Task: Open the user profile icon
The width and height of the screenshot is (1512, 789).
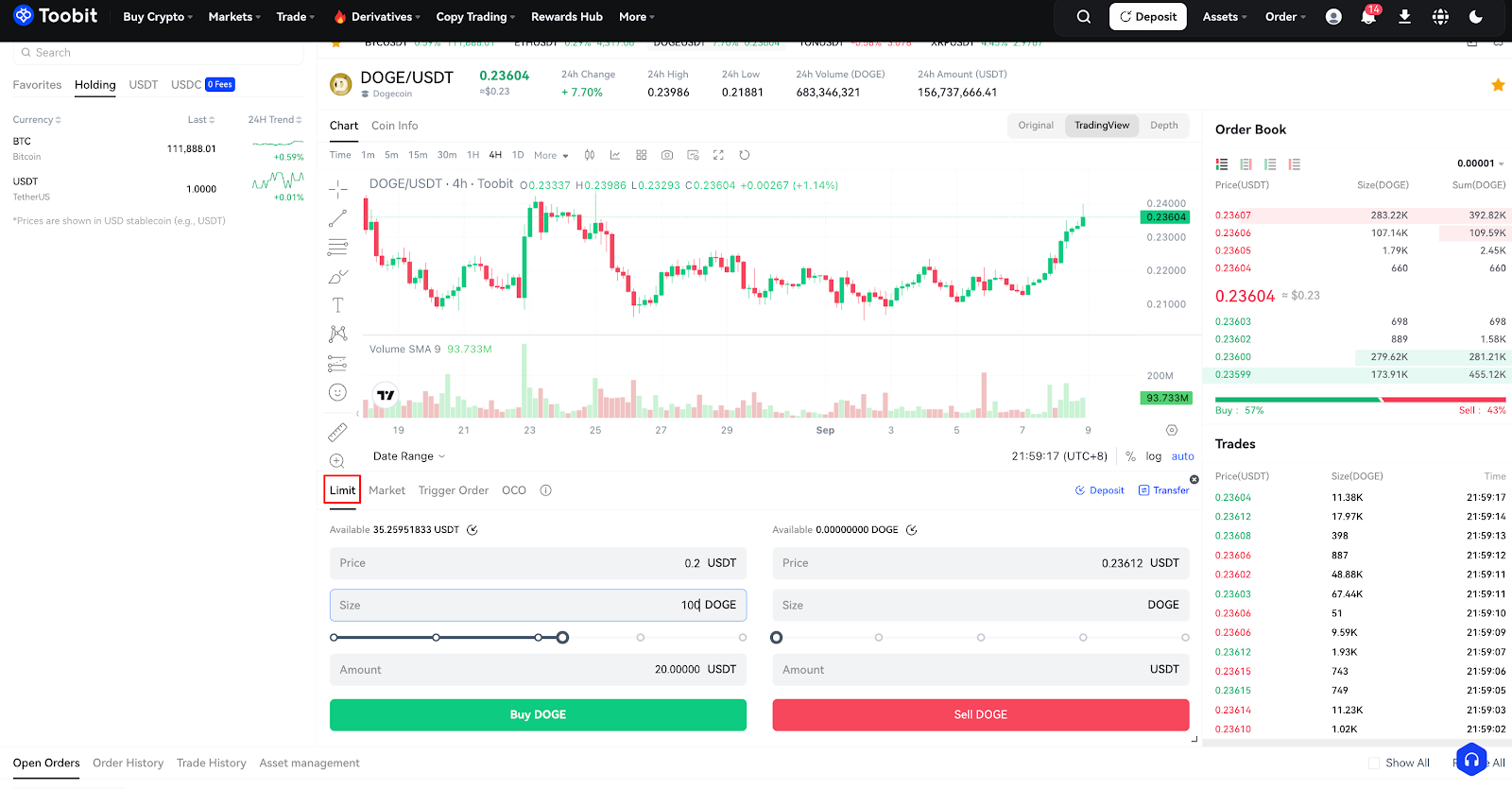Action: [x=1333, y=17]
